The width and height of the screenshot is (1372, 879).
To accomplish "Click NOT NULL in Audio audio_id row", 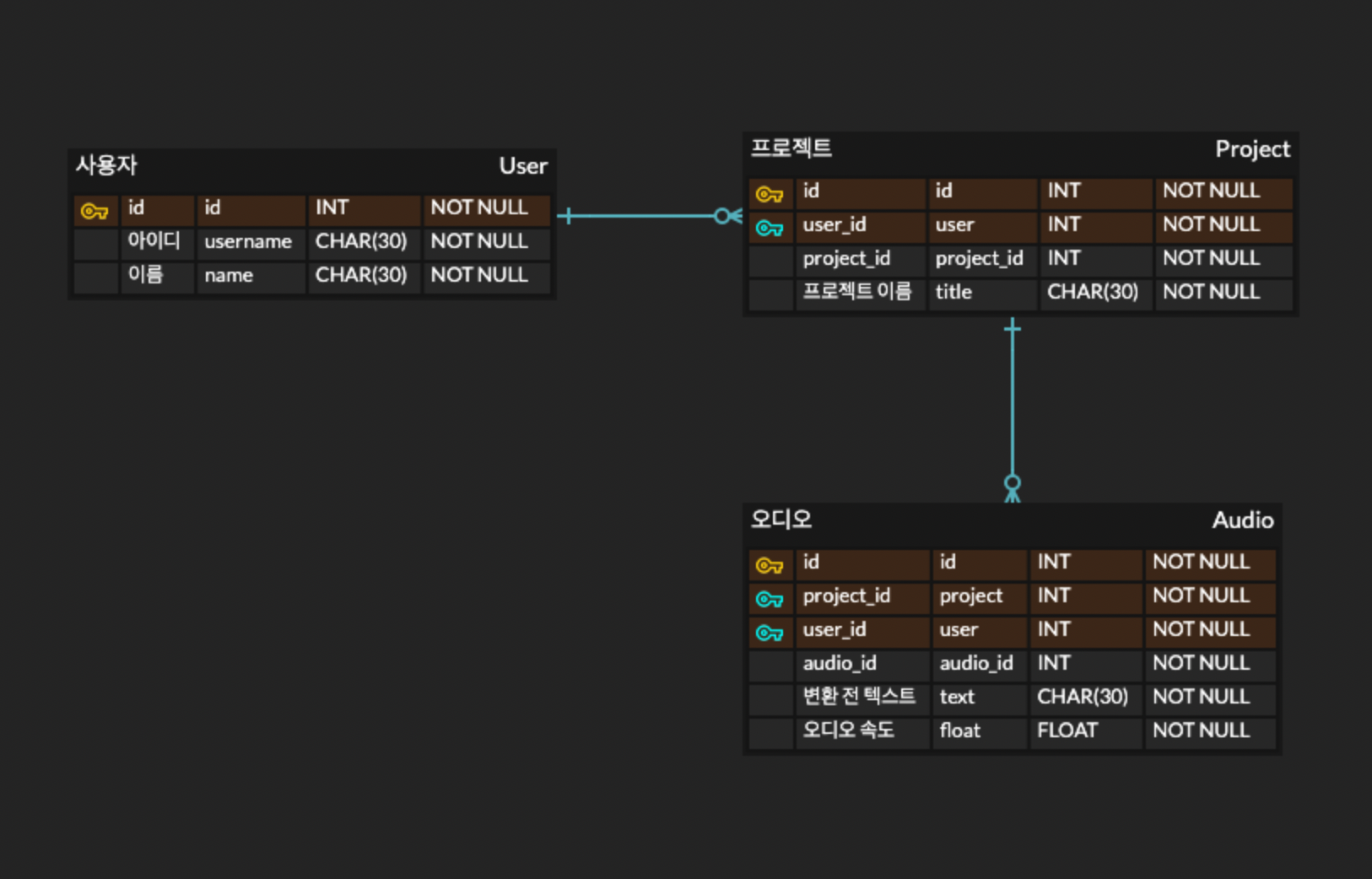I will pyautogui.click(x=1210, y=664).
